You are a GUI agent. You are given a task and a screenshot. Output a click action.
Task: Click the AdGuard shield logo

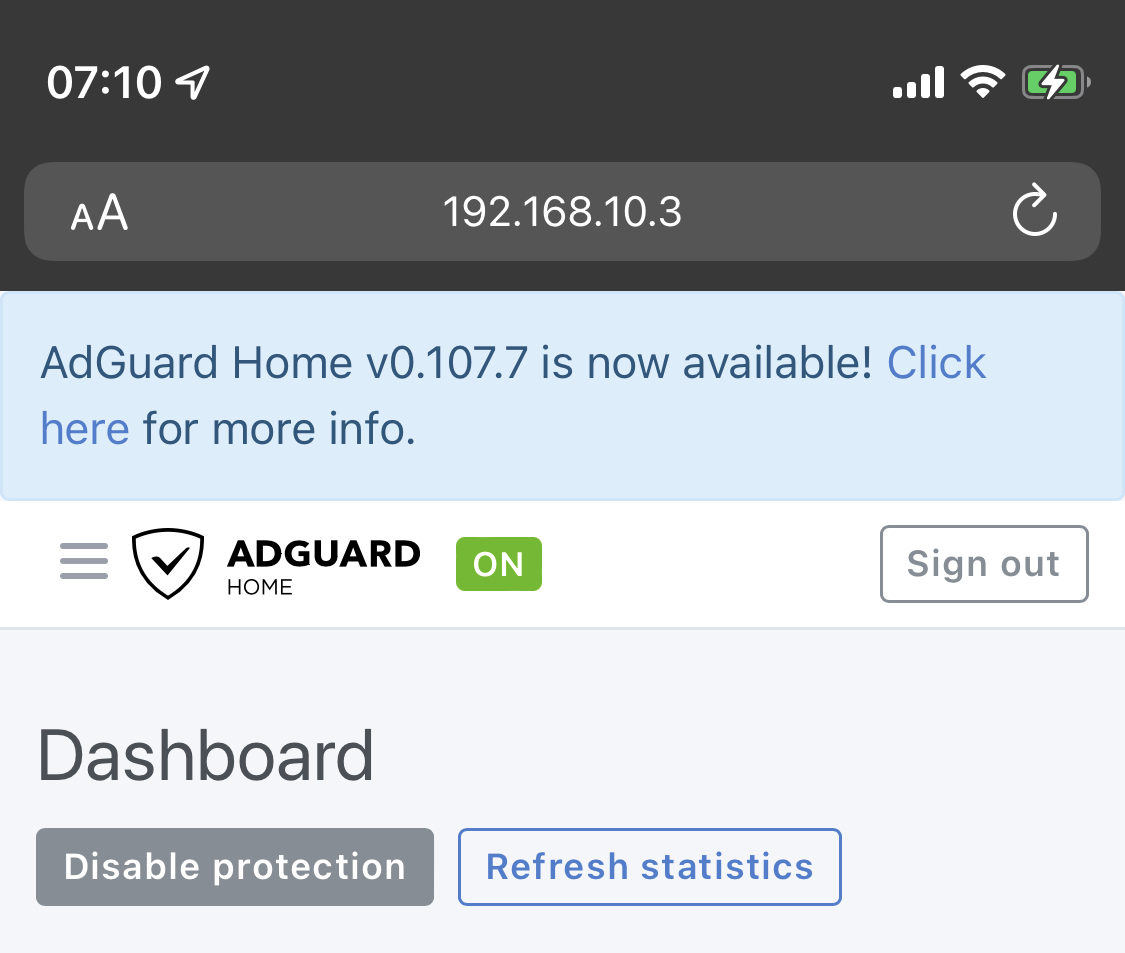(168, 563)
